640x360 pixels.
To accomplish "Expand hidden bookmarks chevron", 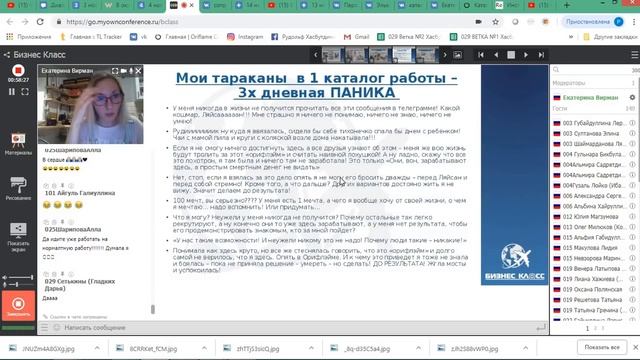I will click(x=571, y=37).
